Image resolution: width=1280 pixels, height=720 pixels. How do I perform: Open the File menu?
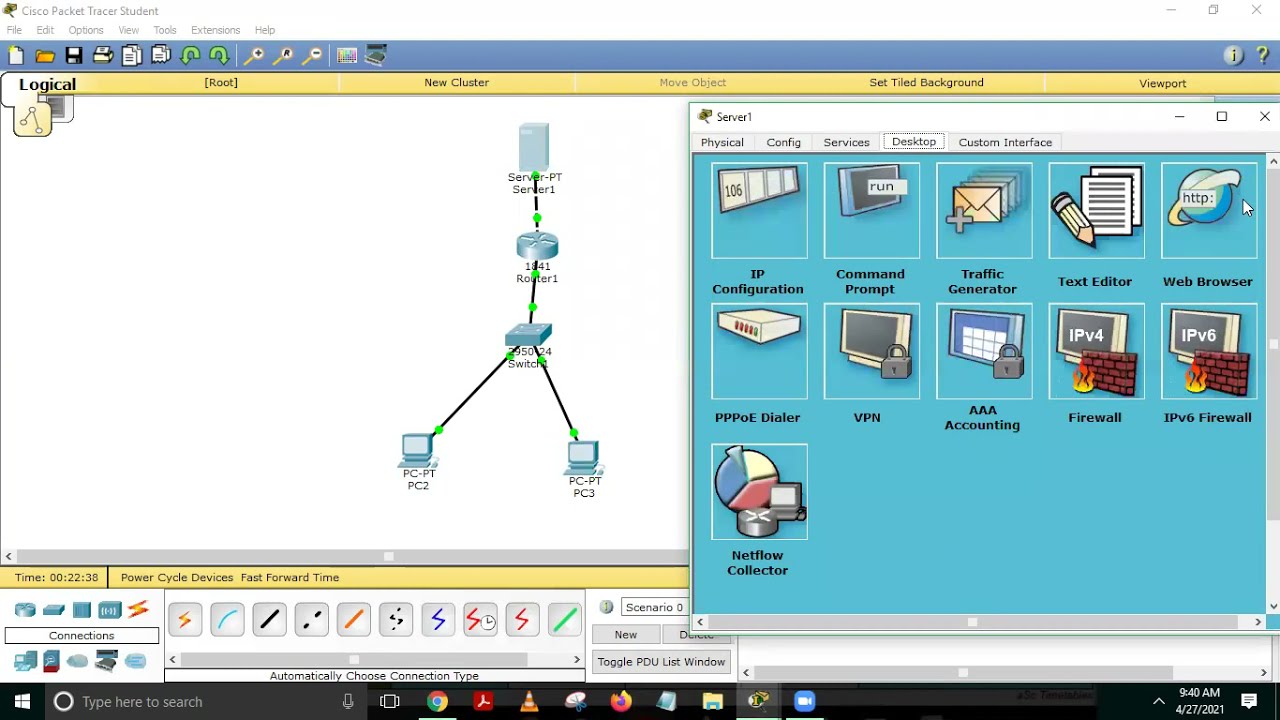pos(14,30)
